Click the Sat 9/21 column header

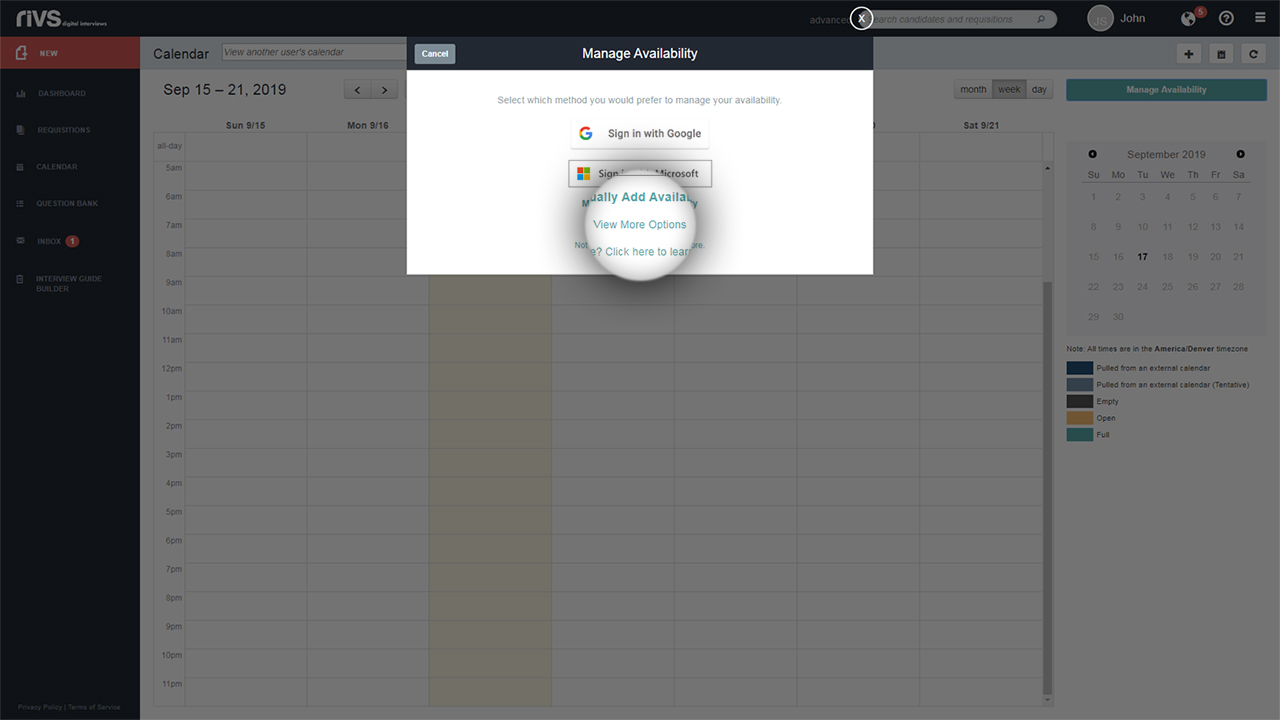click(980, 125)
